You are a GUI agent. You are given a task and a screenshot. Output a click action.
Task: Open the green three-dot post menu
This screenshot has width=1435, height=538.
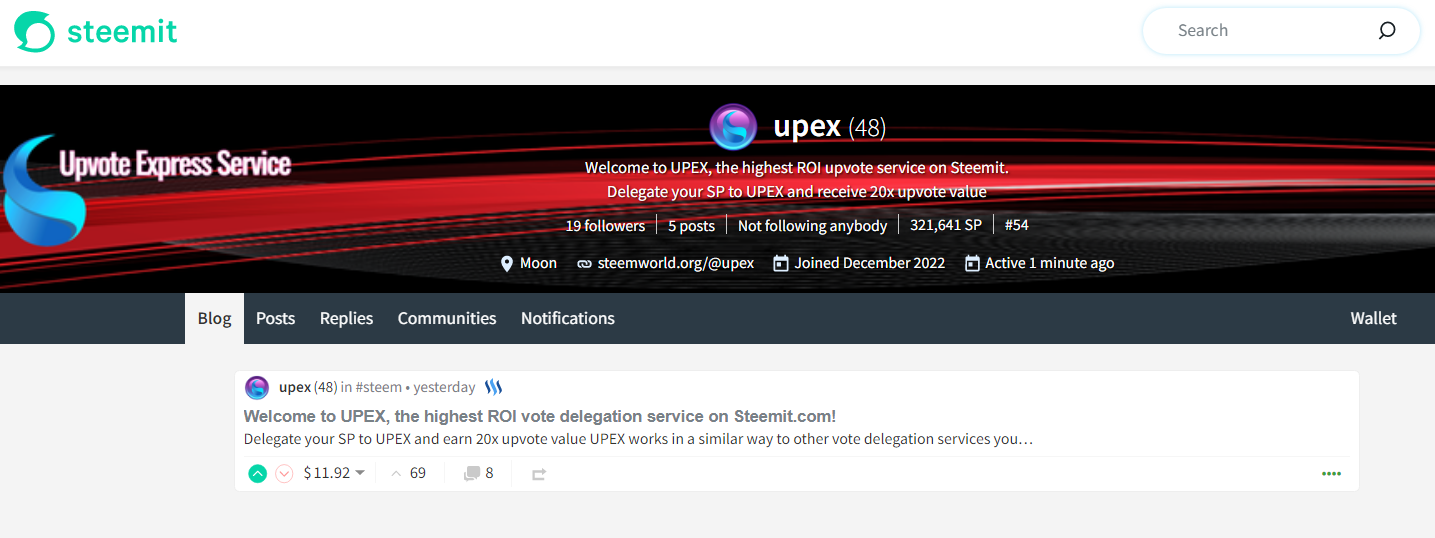pos(1331,473)
